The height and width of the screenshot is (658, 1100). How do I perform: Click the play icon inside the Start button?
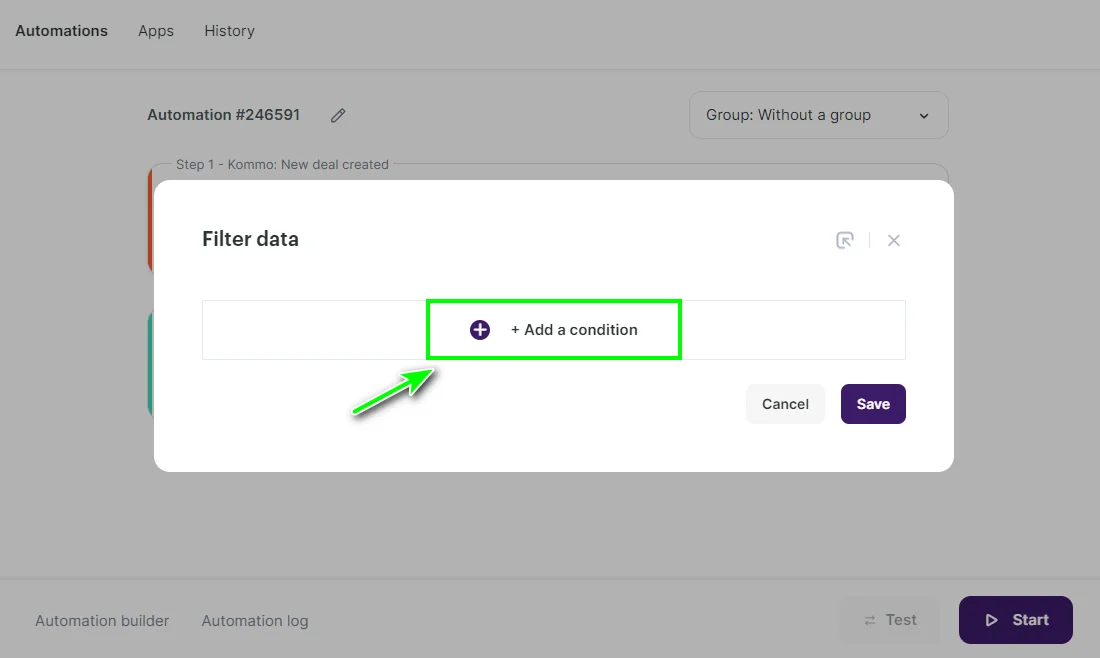pos(993,620)
